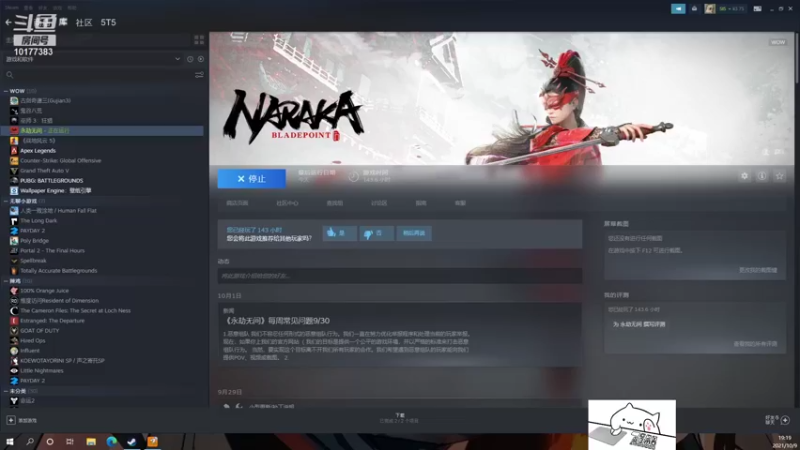The width and height of the screenshot is (800, 450).
Task: Select PUBG: BATTLEGROUNDS
Action: tap(51, 181)
